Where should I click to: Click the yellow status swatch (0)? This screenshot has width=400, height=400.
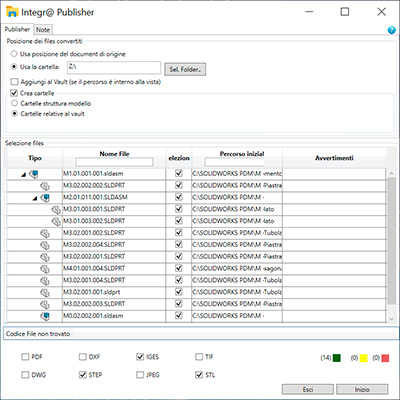coord(363,358)
